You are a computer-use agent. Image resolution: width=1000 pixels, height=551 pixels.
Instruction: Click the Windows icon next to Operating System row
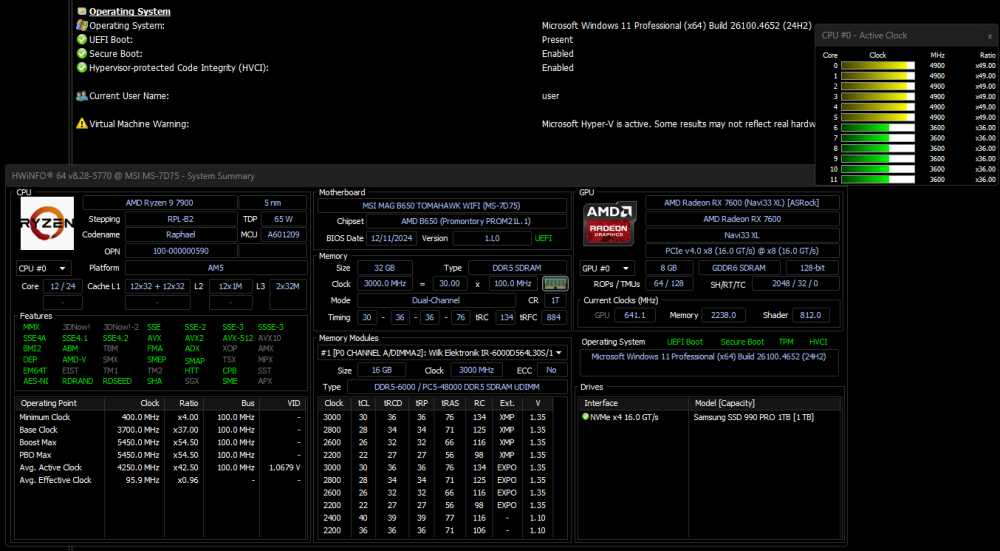tap(82, 26)
